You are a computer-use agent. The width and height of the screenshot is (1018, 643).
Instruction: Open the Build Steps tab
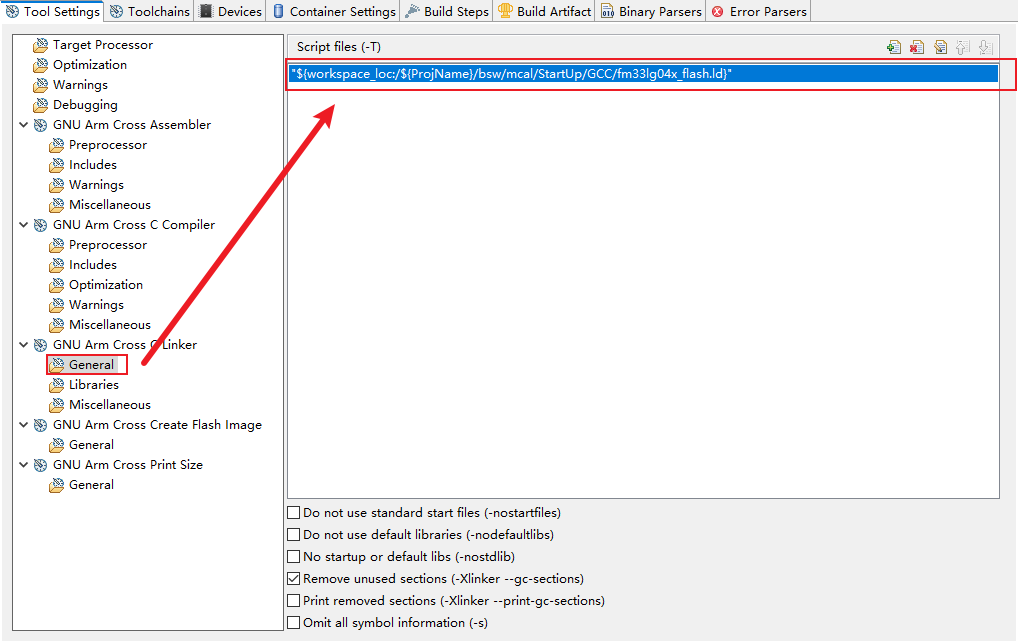(447, 12)
